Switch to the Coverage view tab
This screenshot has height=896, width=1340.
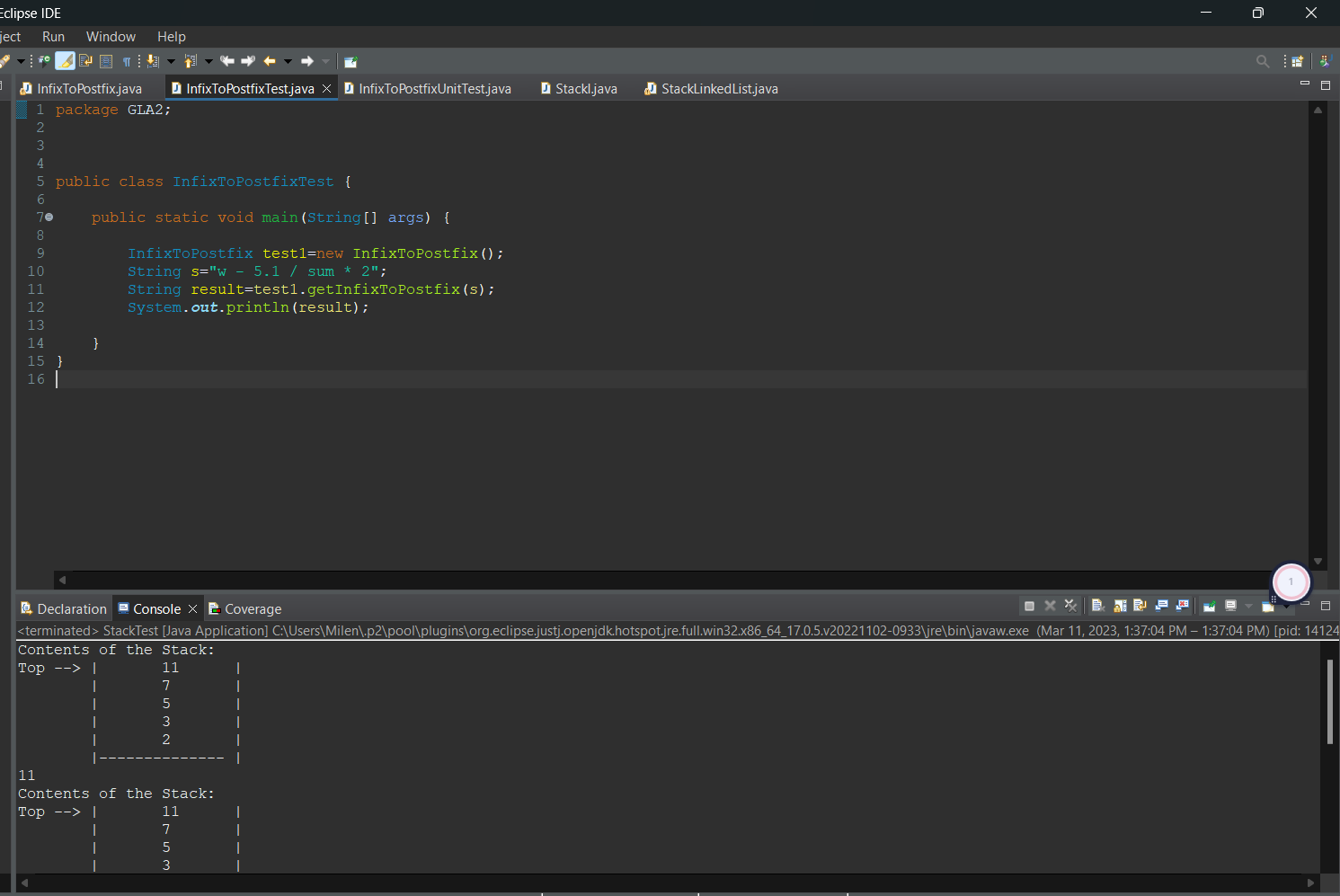[245, 608]
